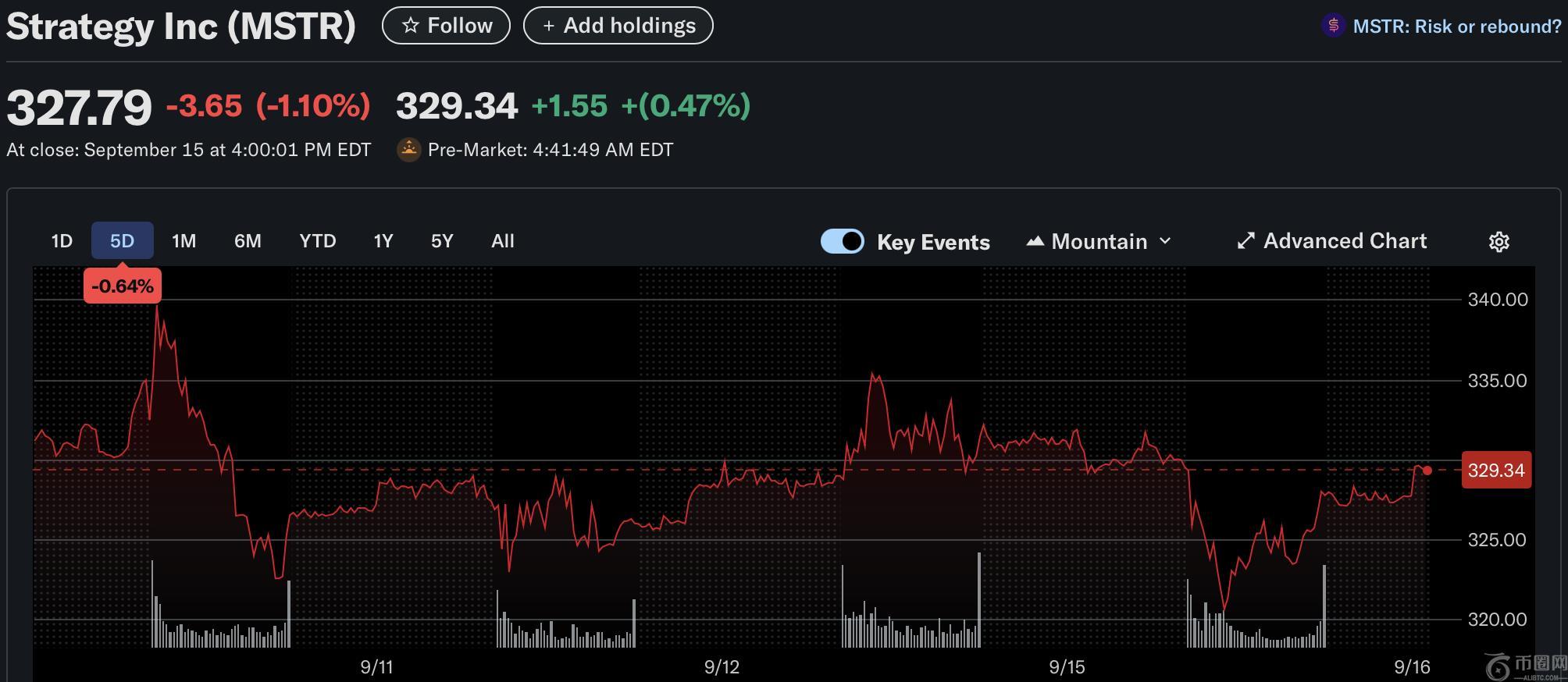Click the 329.34 price marker on chart axis

[x=1495, y=471]
